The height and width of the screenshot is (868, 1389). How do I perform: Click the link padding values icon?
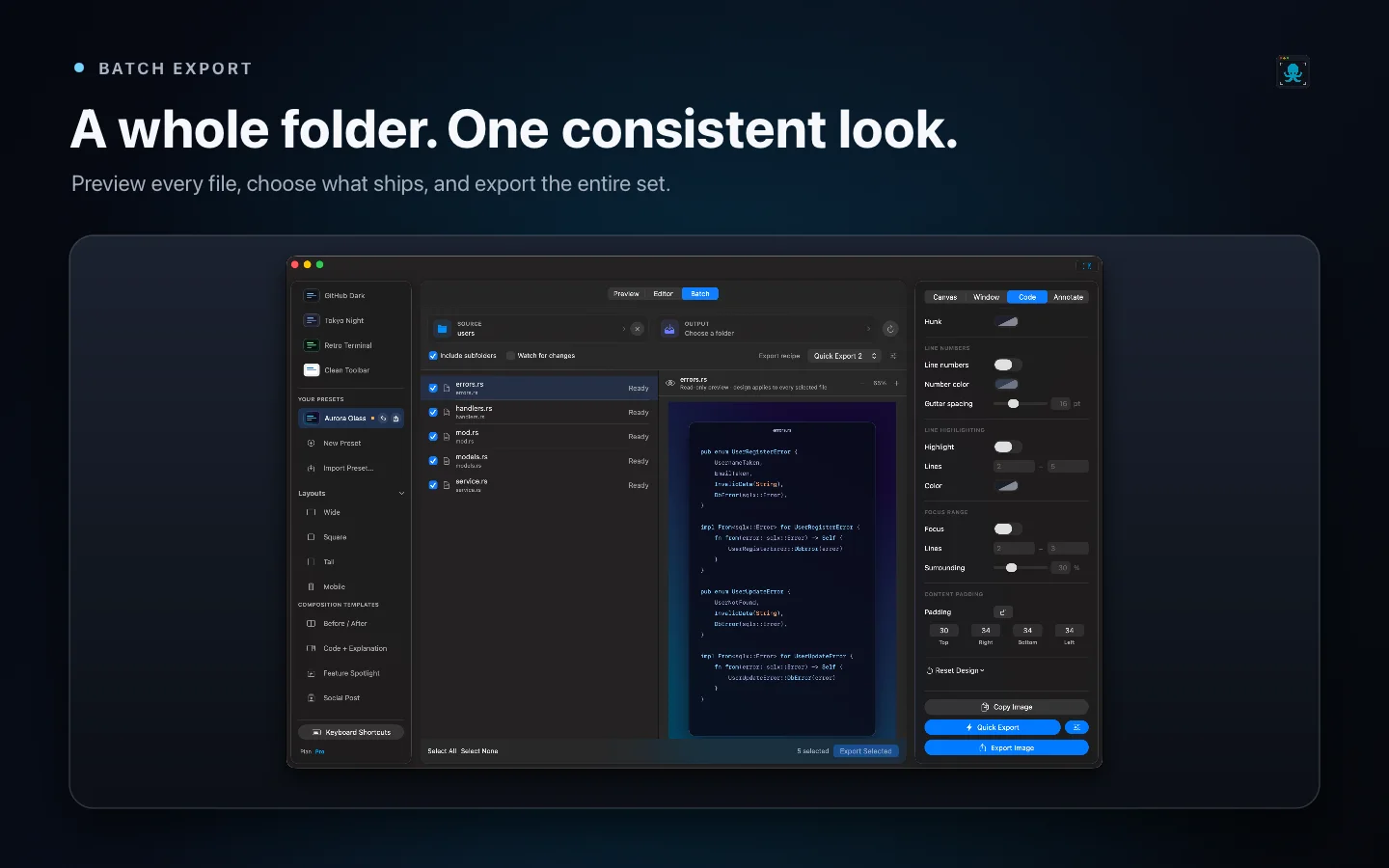[x=1003, y=612]
